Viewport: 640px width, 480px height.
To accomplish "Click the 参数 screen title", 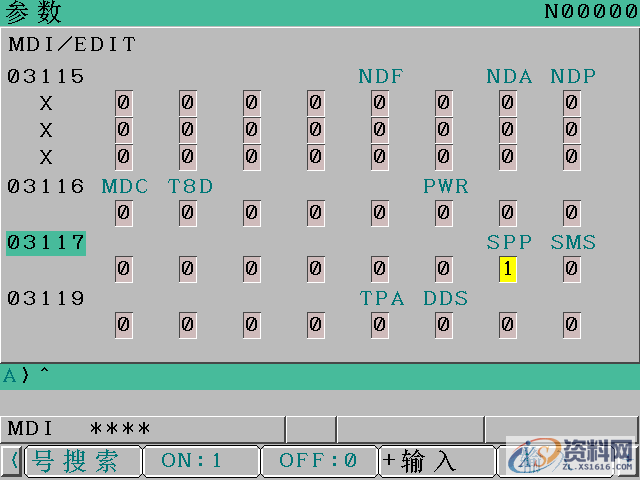I will (x=35, y=13).
